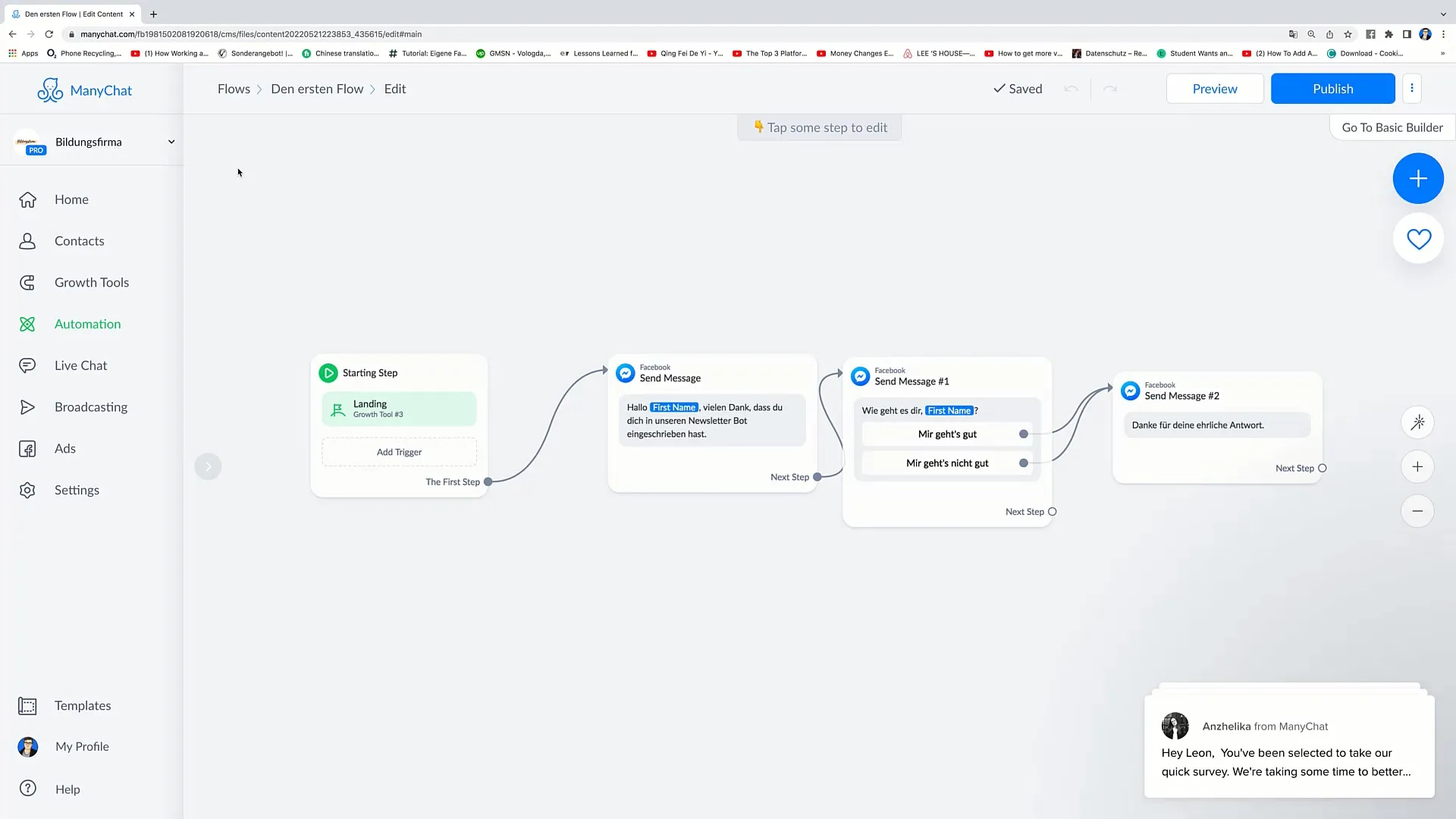Click the undo arrow icon
This screenshot has height=819, width=1456.
[x=1071, y=89]
